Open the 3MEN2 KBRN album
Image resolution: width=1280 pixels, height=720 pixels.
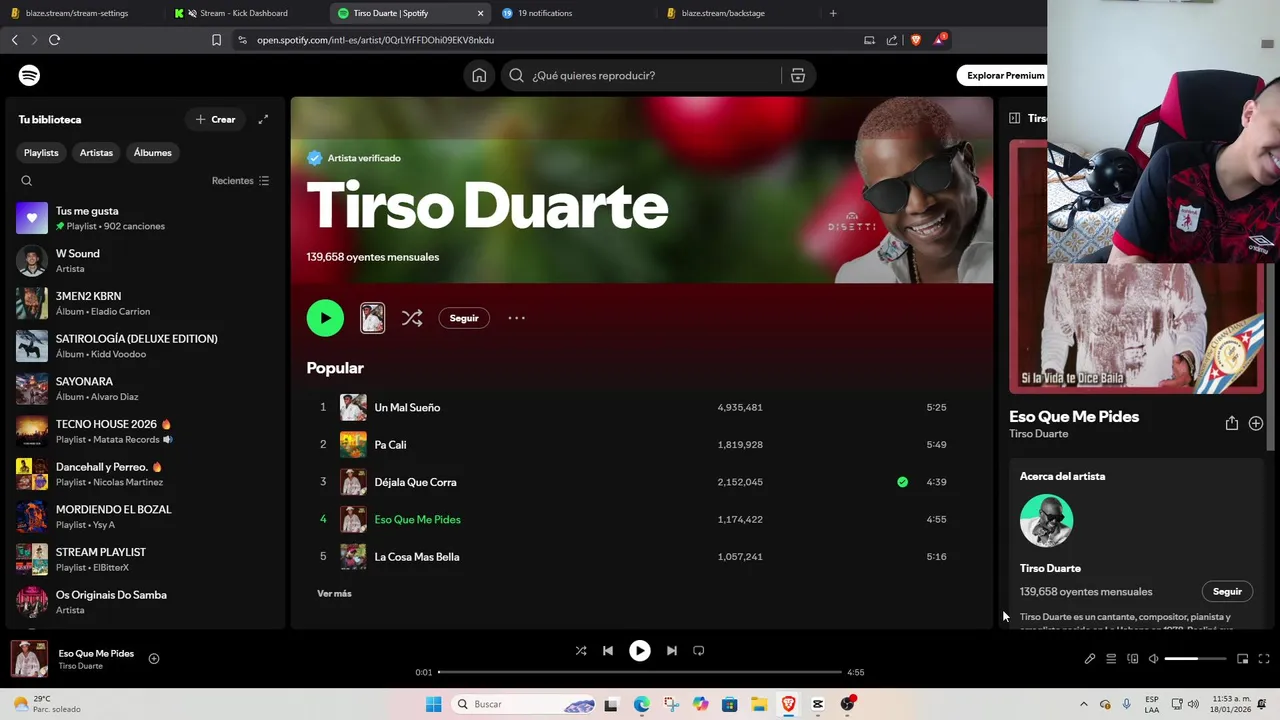click(145, 303)
